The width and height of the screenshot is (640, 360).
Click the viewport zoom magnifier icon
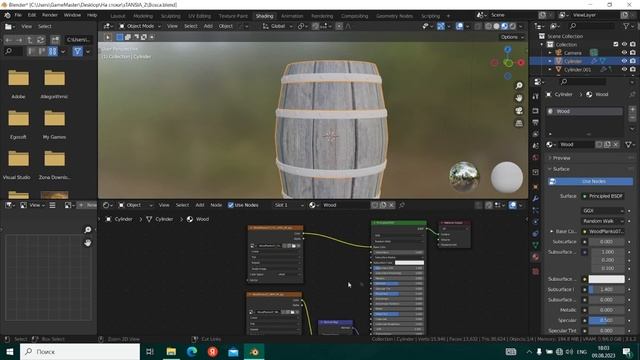point(519,85)
